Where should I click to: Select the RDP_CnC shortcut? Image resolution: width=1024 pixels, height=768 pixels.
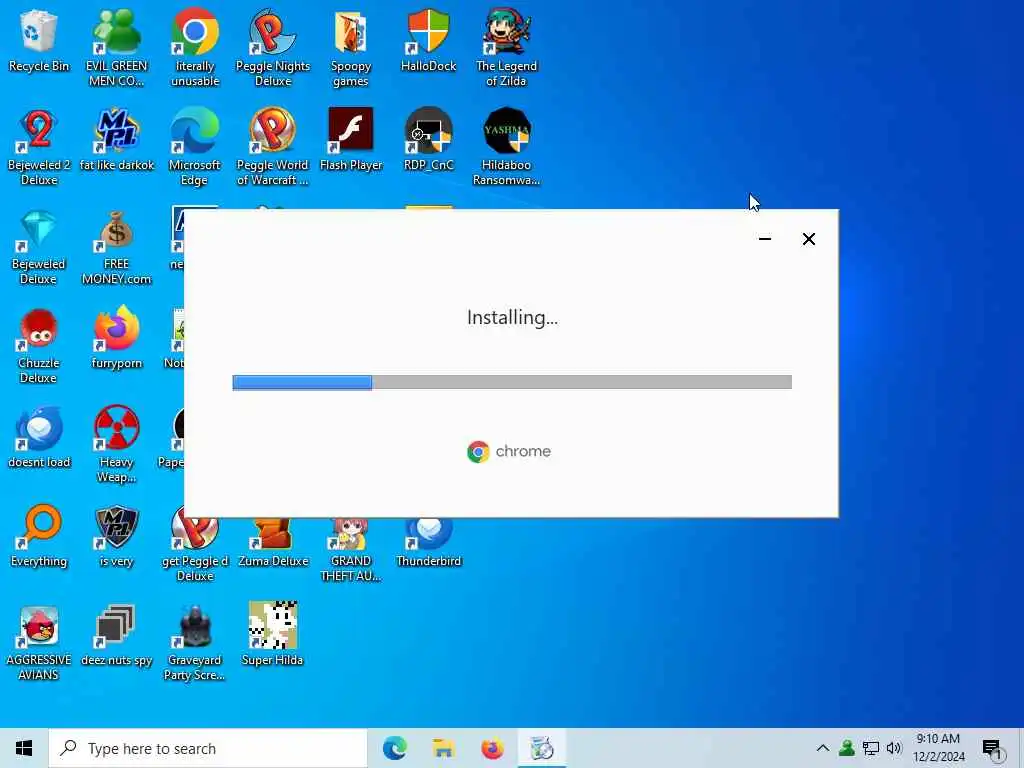[x=428, y=140]
